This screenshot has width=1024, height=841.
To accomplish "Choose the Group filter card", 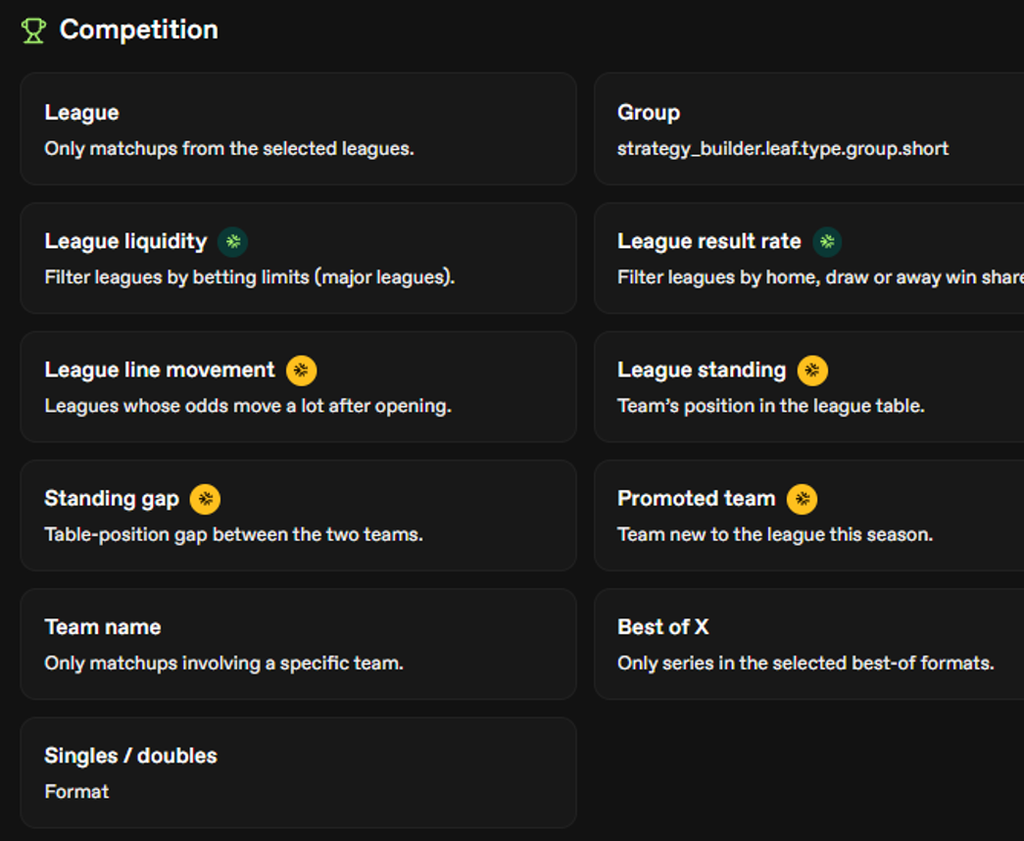I will coord(809,129).
